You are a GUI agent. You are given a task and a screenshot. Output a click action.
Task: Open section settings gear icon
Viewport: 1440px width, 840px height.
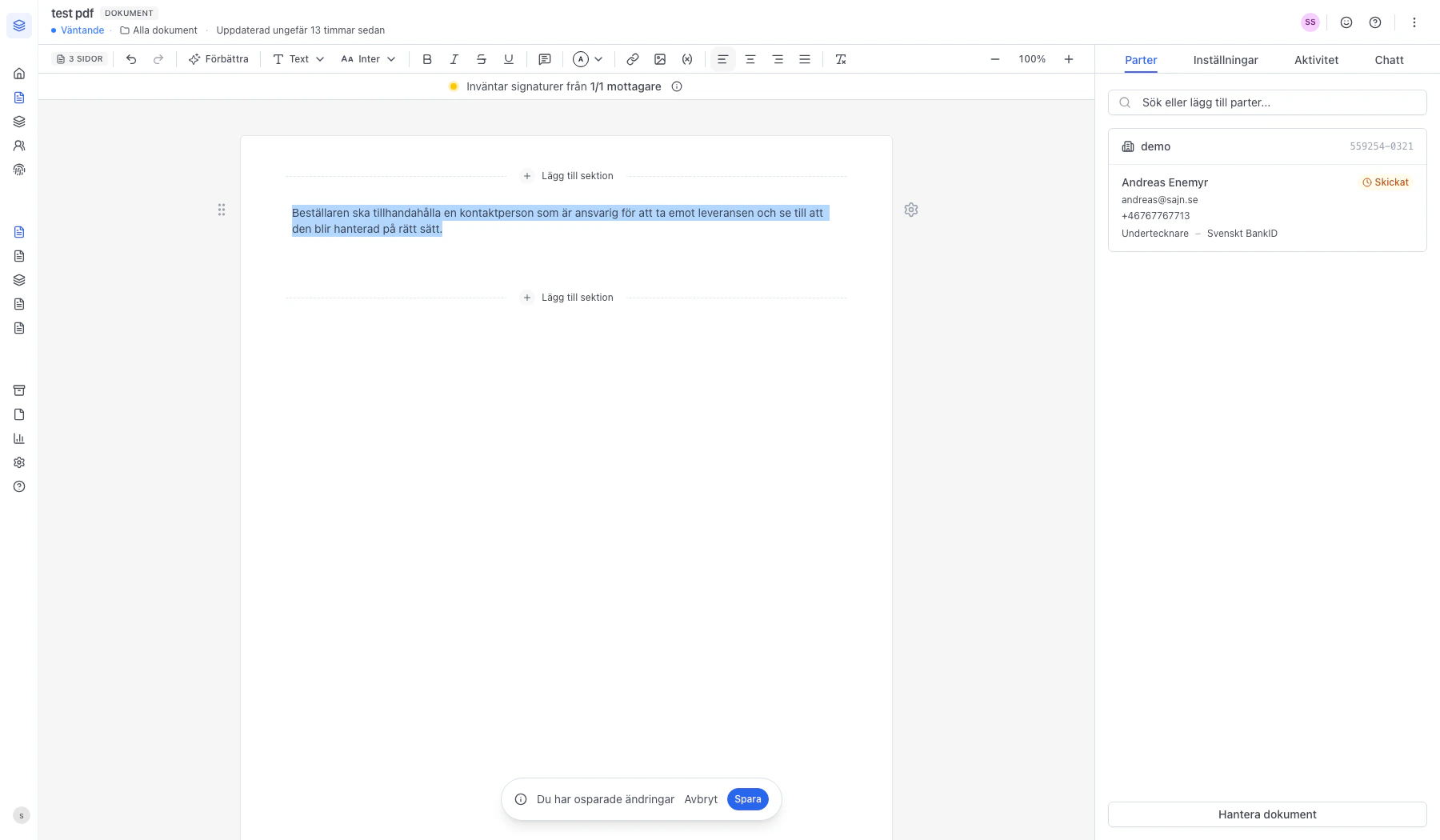click(x=911, y=210)
